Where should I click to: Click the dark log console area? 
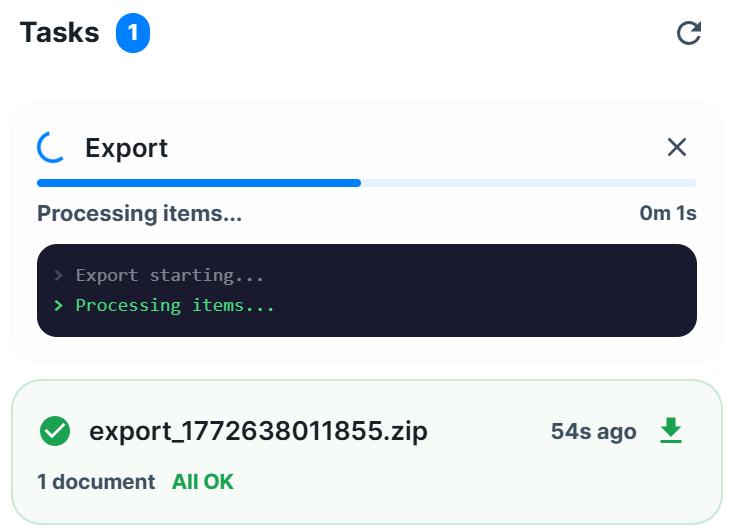367,290
